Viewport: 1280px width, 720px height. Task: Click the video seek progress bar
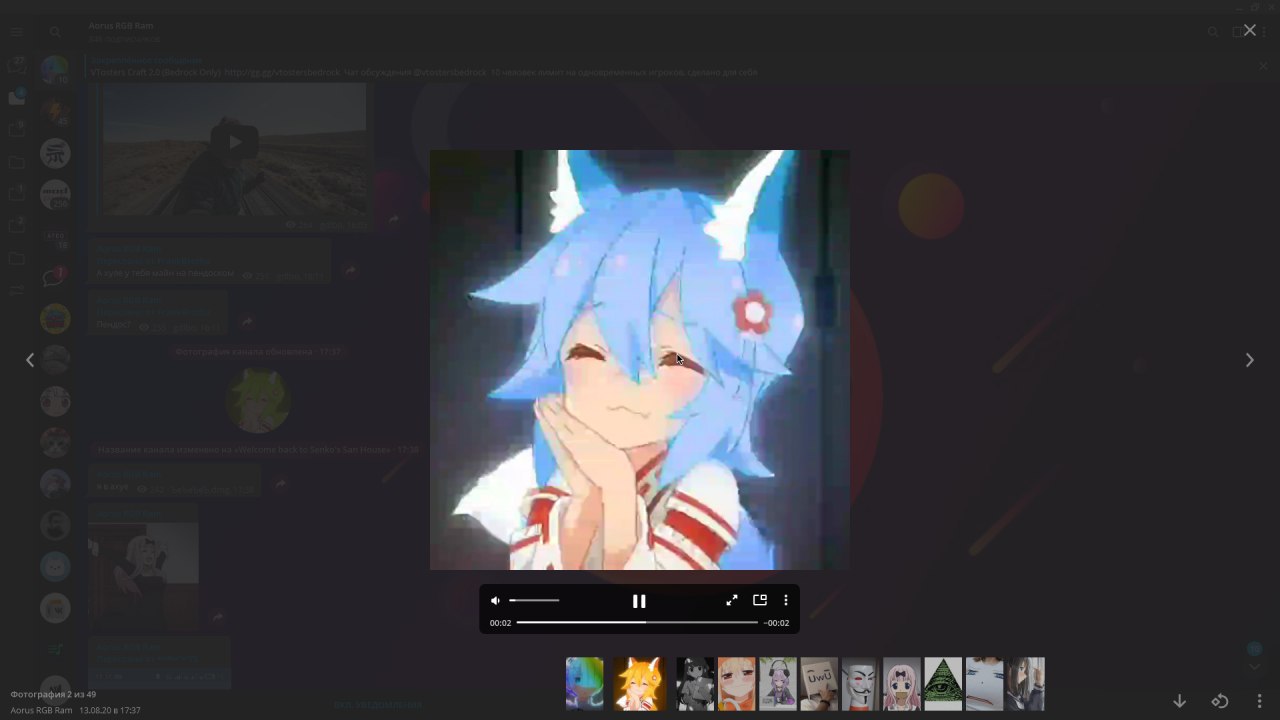637,623
